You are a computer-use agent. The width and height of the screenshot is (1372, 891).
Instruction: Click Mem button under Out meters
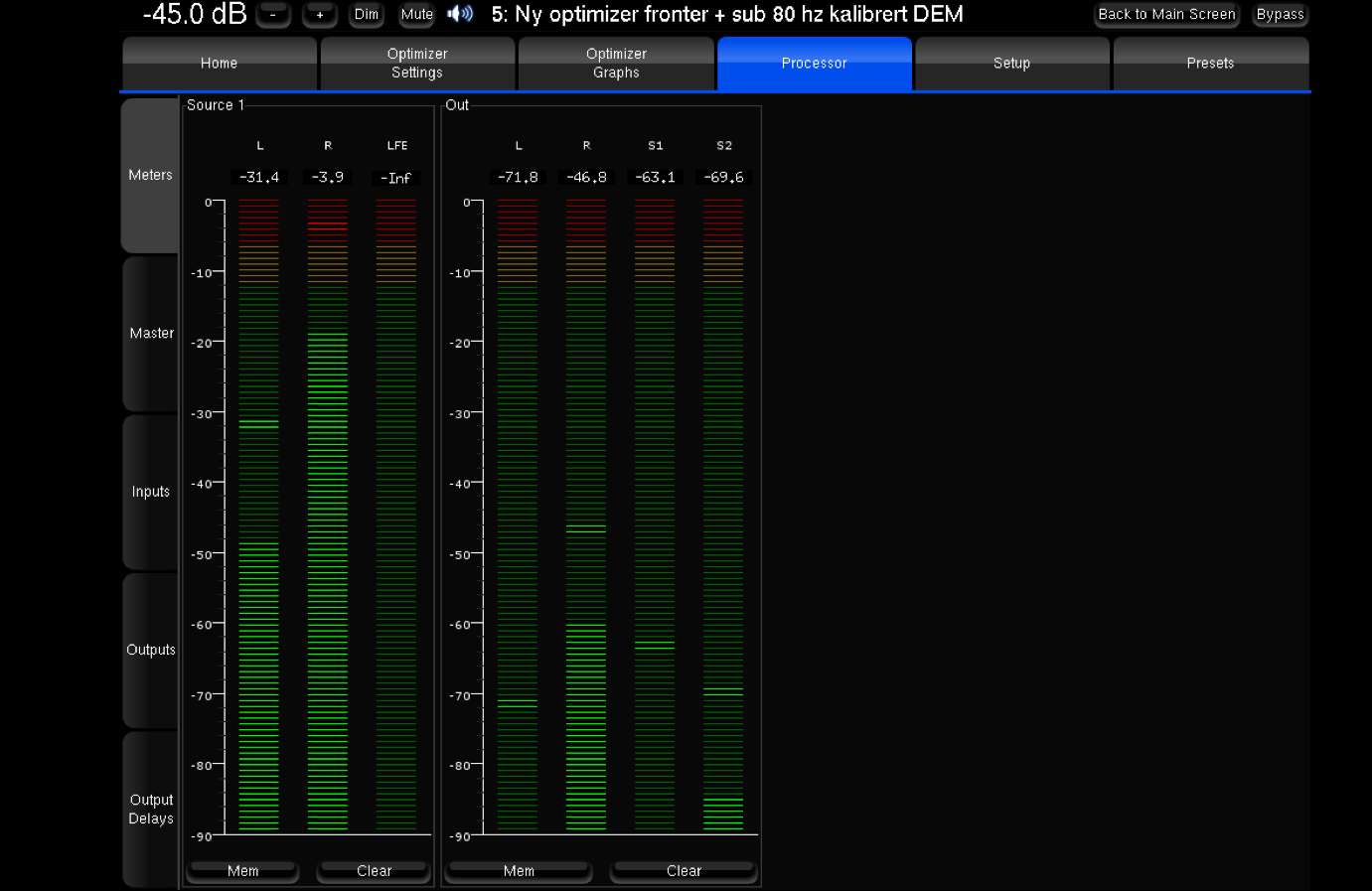[x=519, y=871]
